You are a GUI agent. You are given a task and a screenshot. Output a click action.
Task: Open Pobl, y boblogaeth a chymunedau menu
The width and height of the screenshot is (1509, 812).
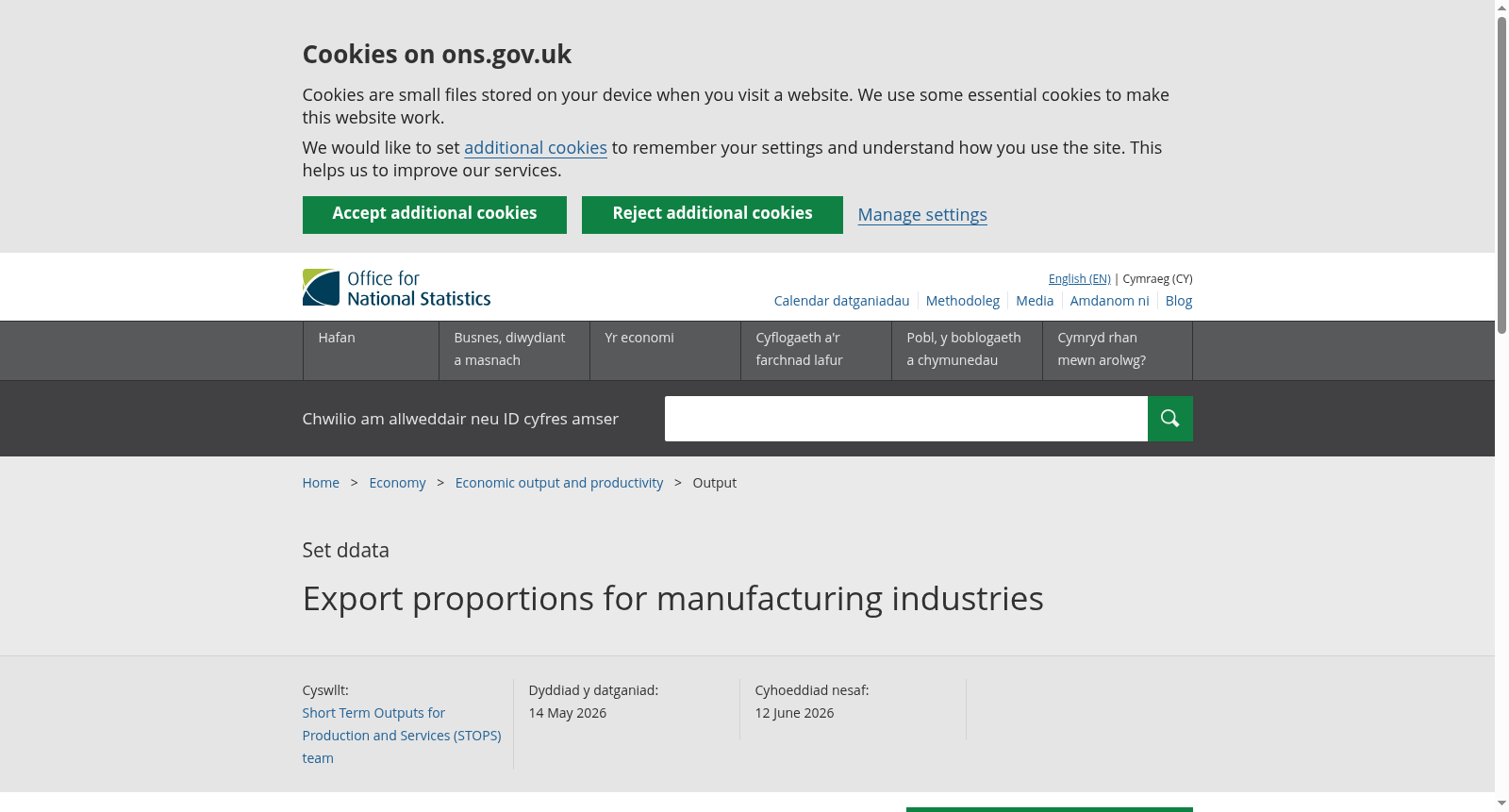[967, 351]
